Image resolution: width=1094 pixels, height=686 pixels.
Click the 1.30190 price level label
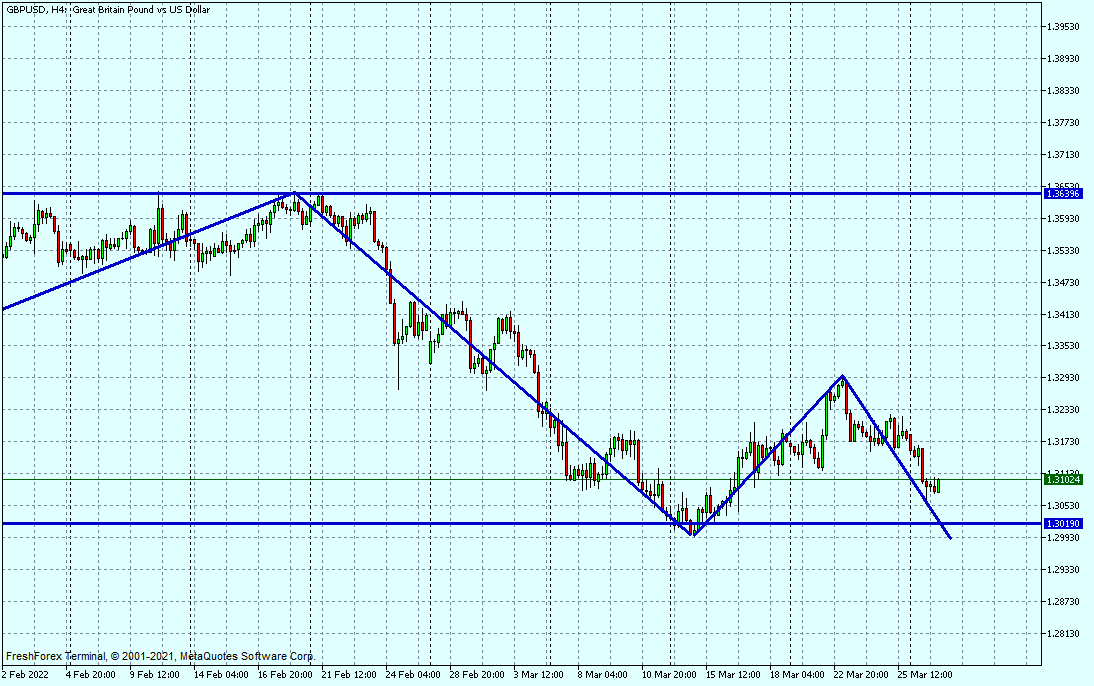[1063, 523]
